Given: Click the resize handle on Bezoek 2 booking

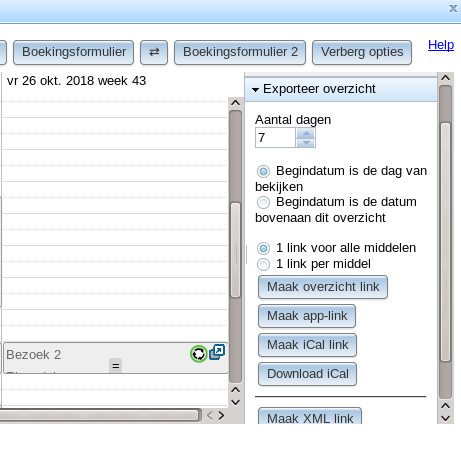Looking at the screenshot, I should 116,366.
